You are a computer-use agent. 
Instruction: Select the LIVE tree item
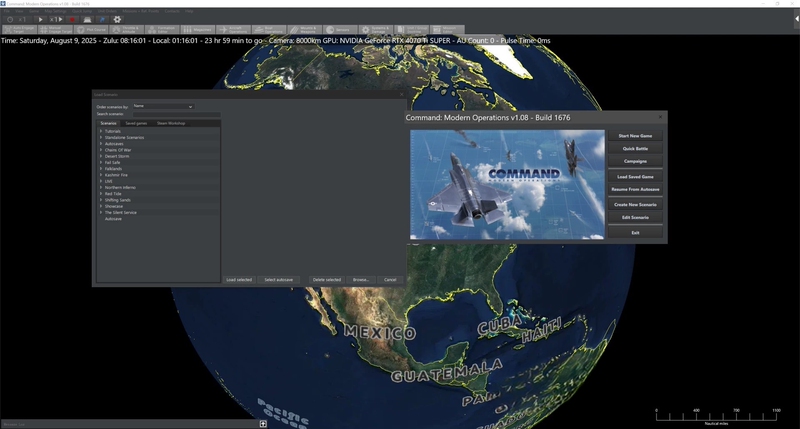109,181
